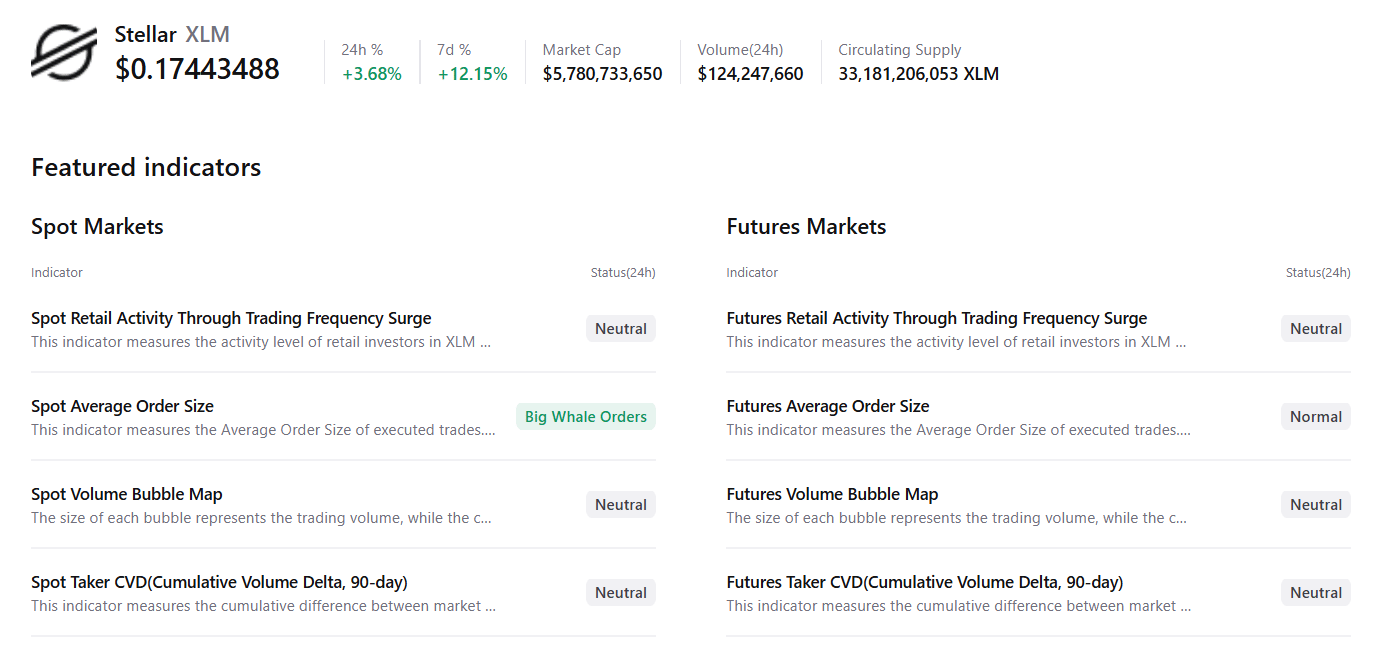Viewport: 1397px width, 663px height.
Task: Click Neutral badge beside Futures Volume Bubble Map
Action: click(x=1315, y=505)
